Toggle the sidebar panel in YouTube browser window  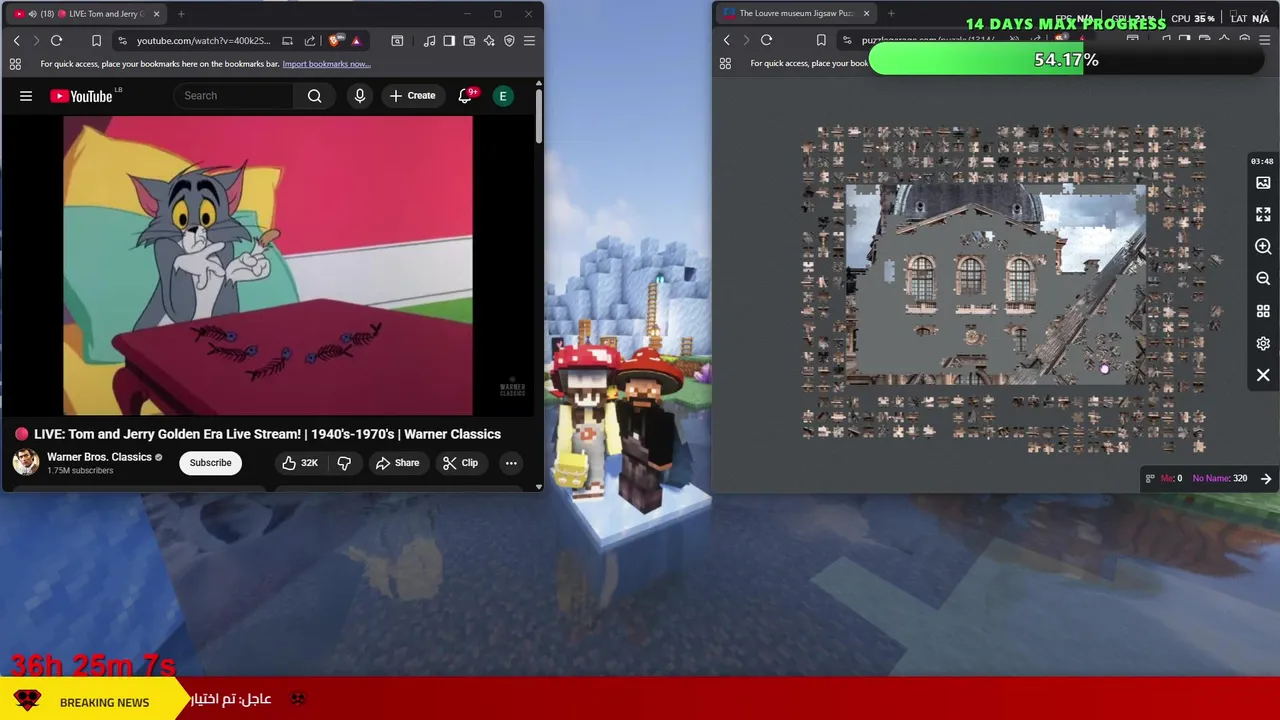[449, 41]
